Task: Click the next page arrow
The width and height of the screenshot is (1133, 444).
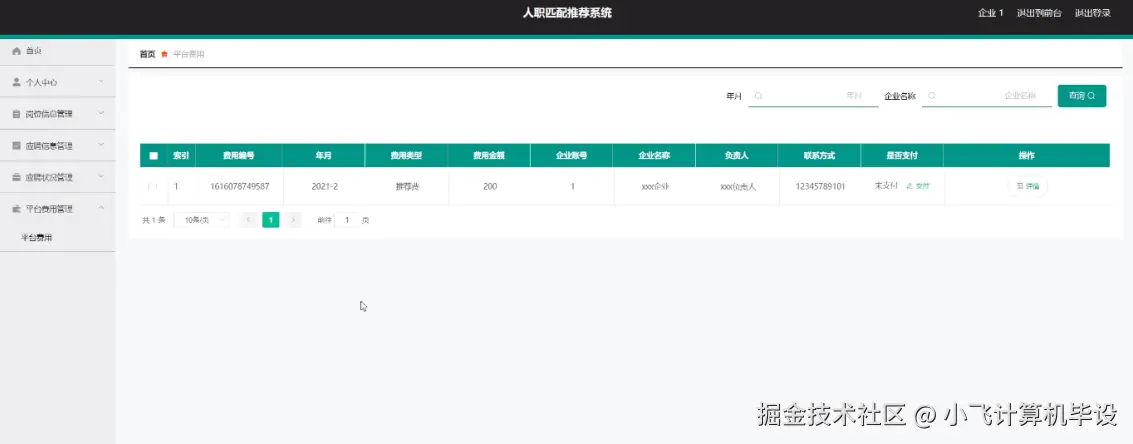Action: coord(293,220)
